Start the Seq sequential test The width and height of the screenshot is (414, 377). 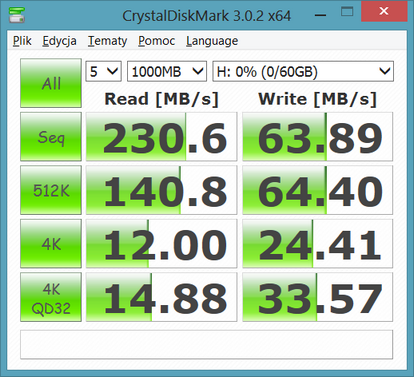pyautogui.click(x=51, y=137)
